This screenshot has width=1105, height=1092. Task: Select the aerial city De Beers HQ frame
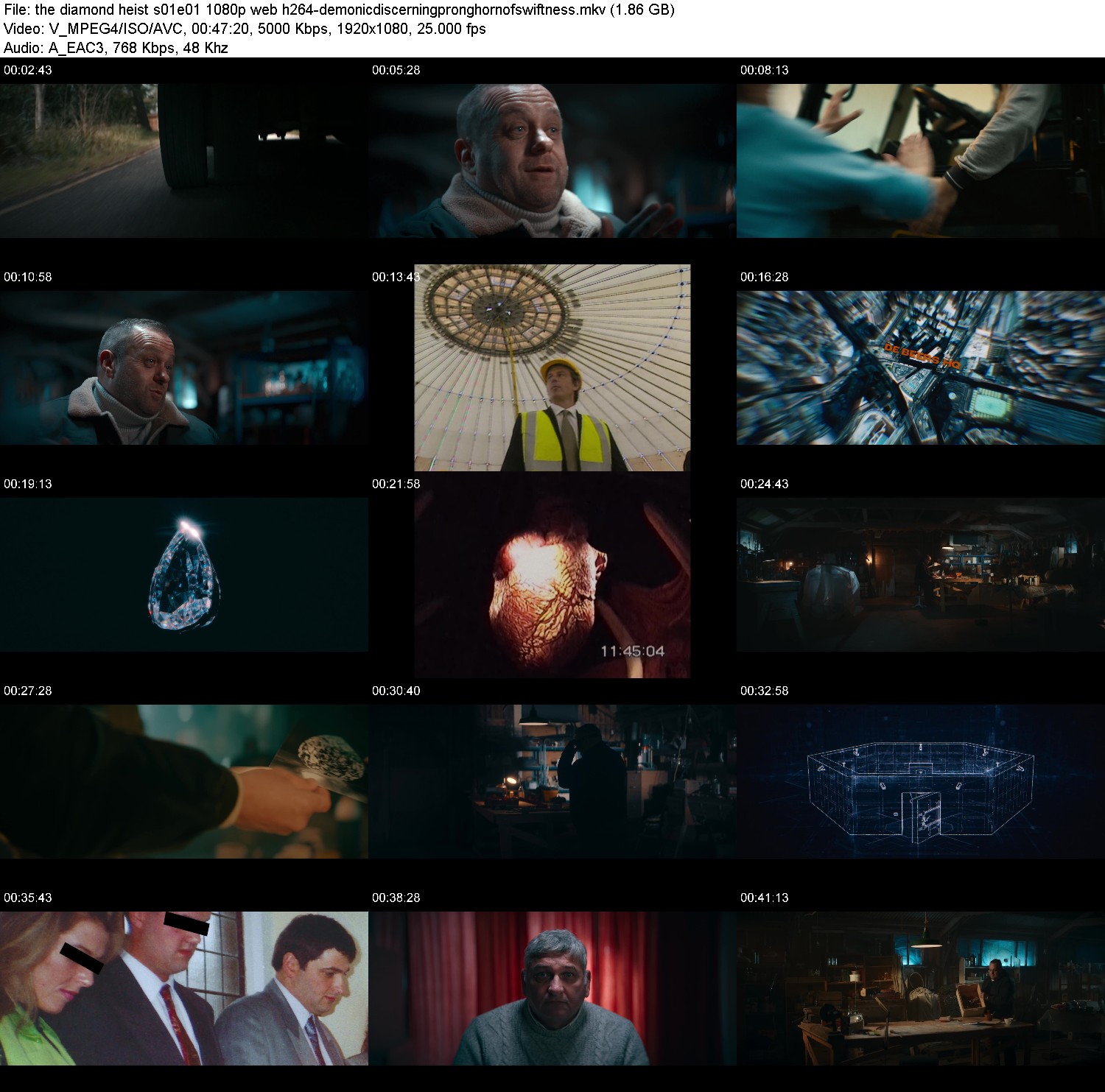[x=921, y=367]
